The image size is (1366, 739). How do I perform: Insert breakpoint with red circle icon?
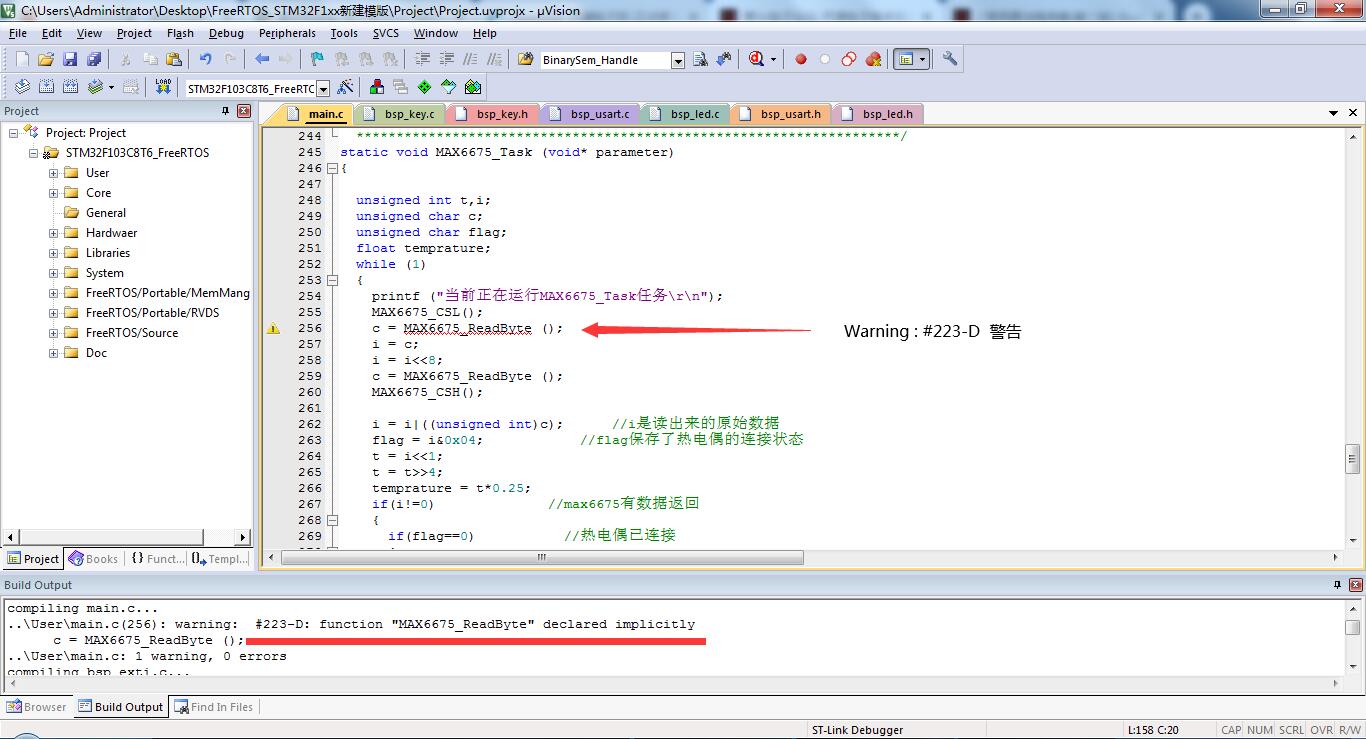coord(800,60)
